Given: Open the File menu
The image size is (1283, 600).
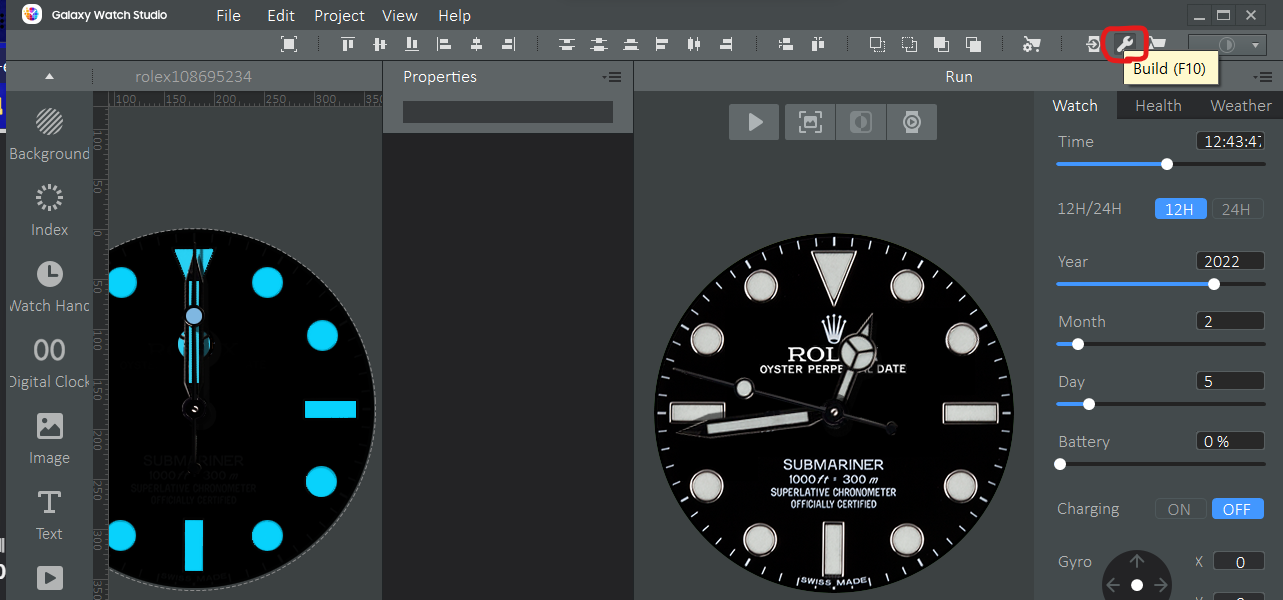Looking at the screenshot, I should (228, 16).
